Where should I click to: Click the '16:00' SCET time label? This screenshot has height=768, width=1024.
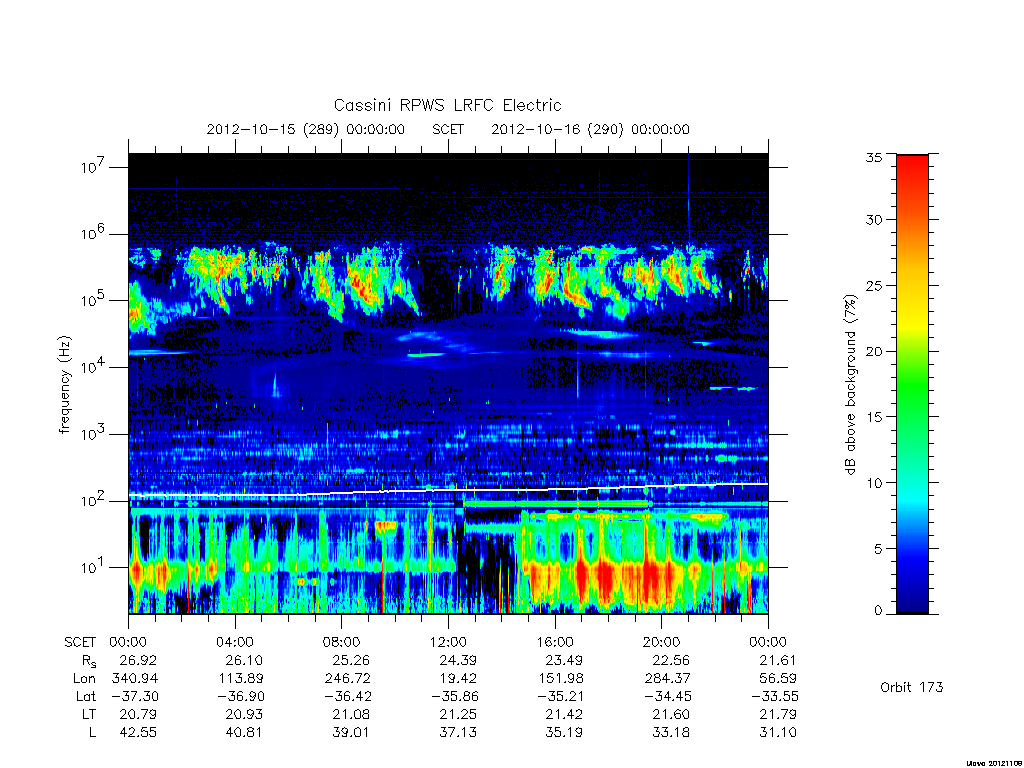(x=555, y=642)
